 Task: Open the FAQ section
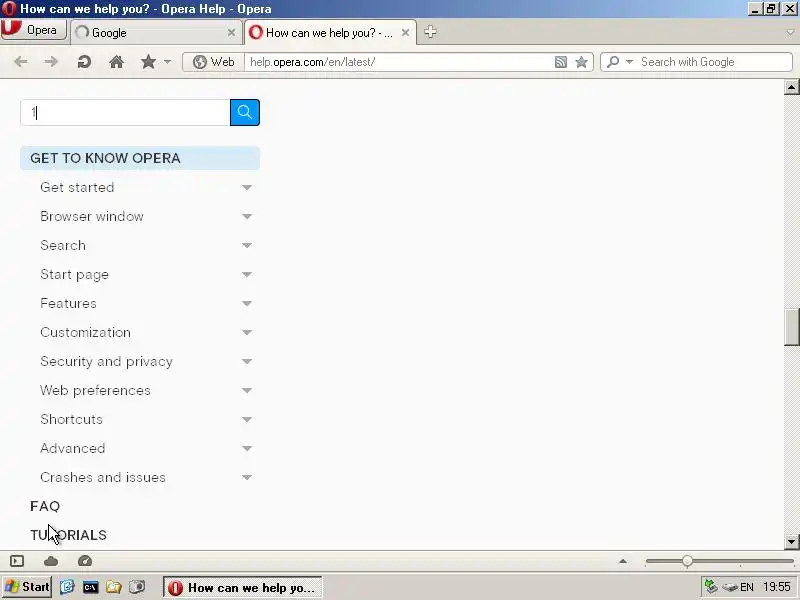click(x=45, y=506)
